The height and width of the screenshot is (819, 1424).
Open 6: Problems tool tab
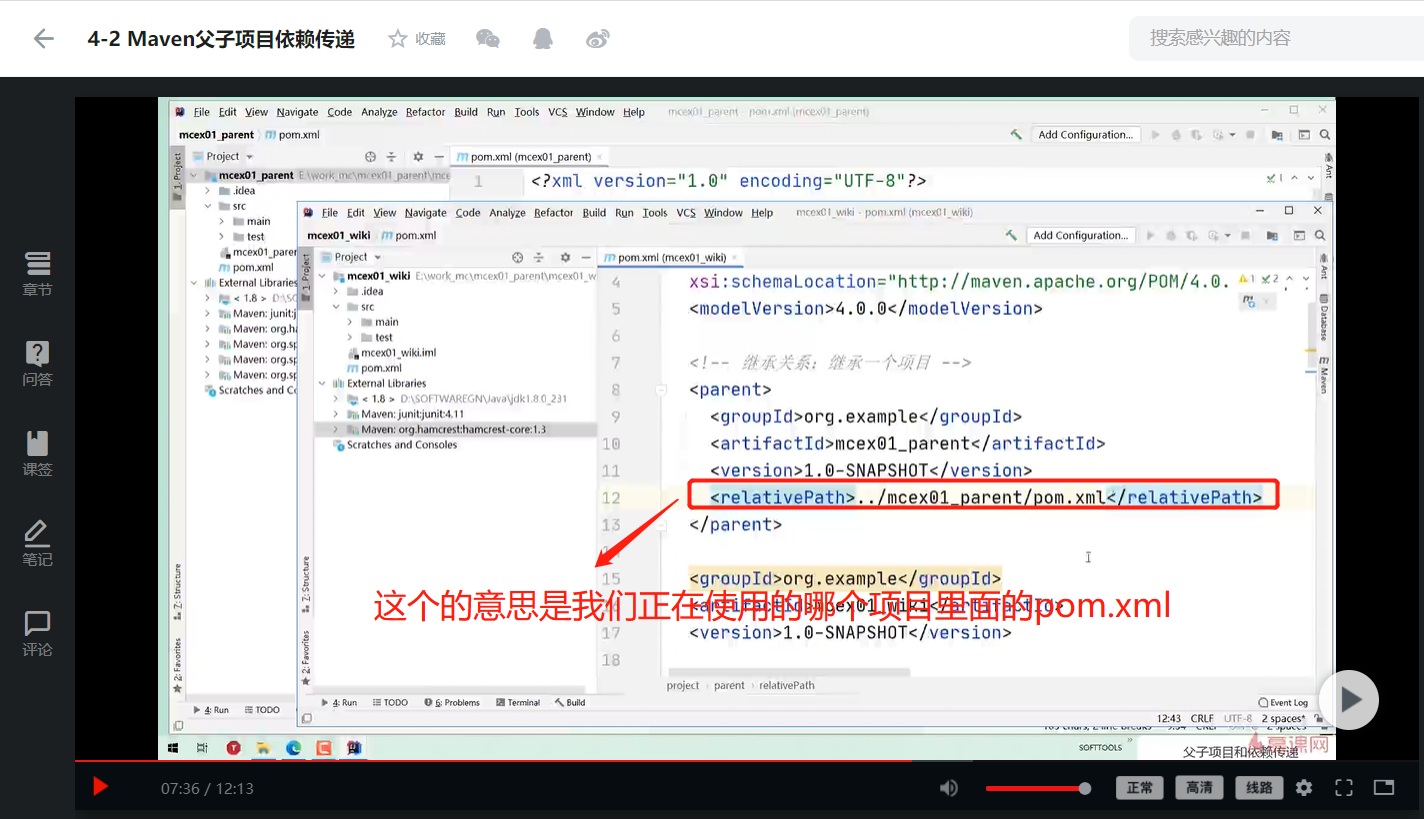tap(451, 703)
